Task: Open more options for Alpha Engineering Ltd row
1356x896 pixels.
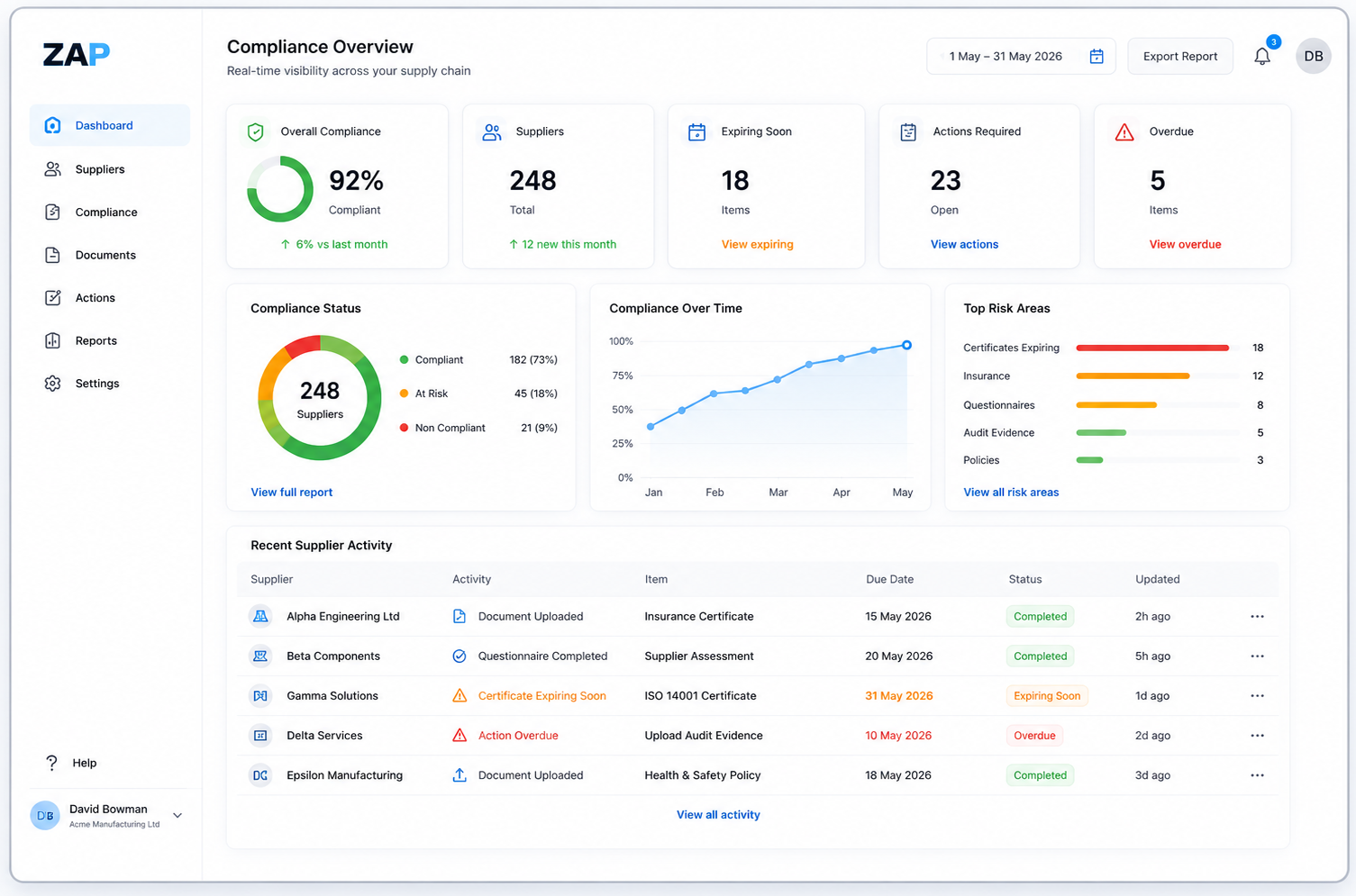Action: pos(1257,617)
